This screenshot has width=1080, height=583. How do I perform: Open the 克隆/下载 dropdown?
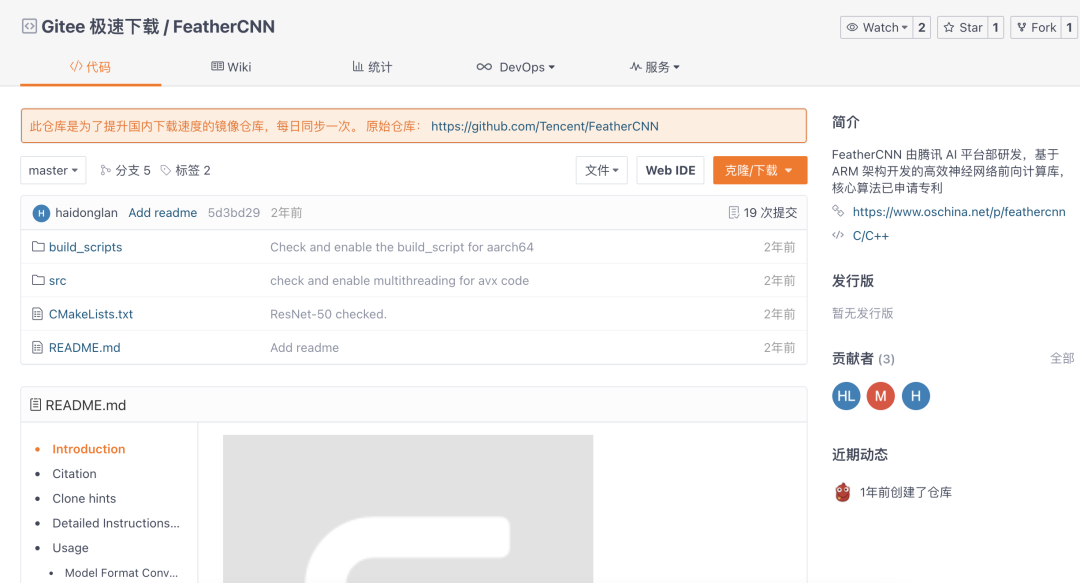point(760,170)
